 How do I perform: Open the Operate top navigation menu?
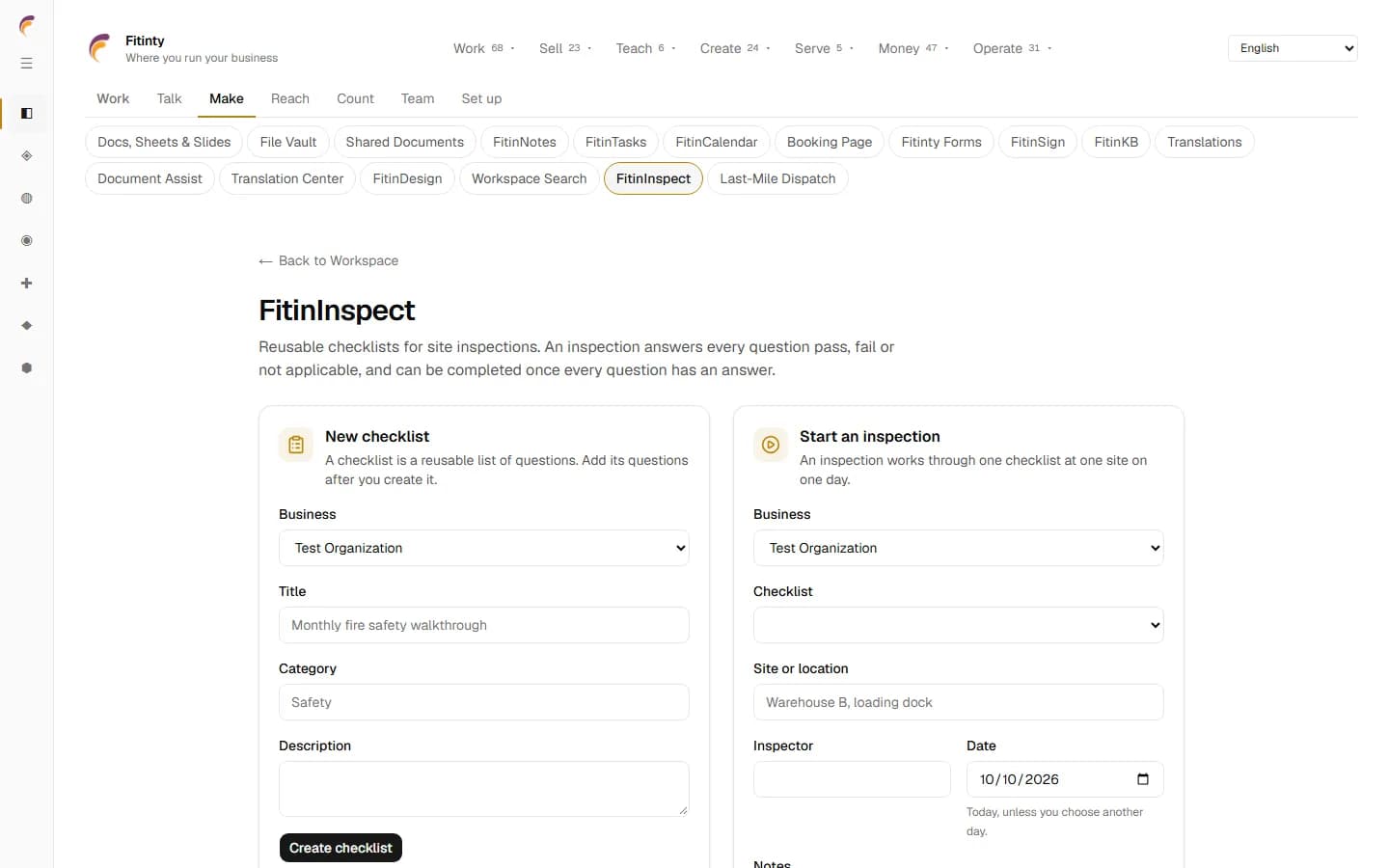[1012, 48]
